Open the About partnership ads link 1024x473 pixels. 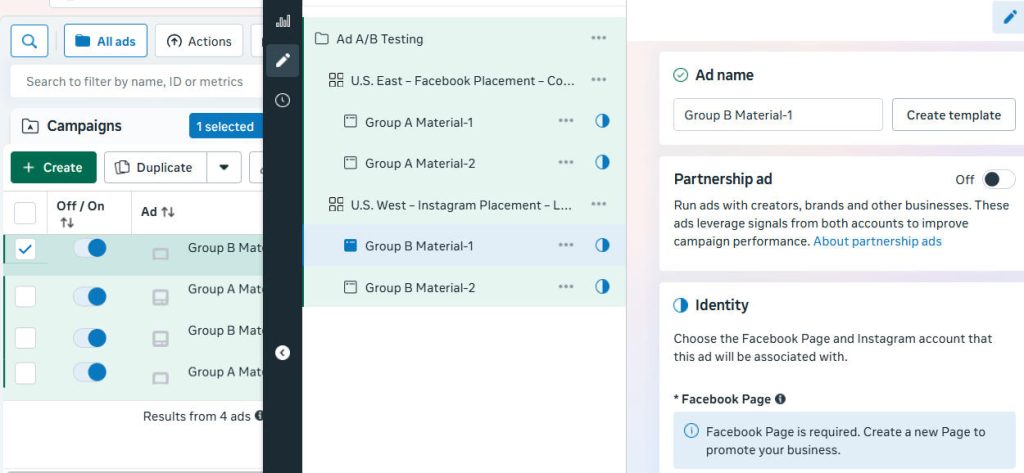(877, 241)
